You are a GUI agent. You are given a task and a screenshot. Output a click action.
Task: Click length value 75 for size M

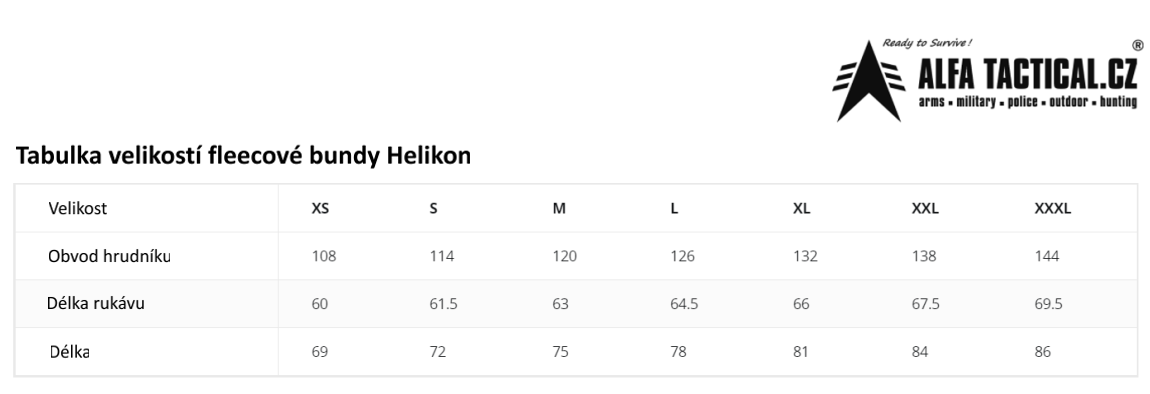click(560, 352)
